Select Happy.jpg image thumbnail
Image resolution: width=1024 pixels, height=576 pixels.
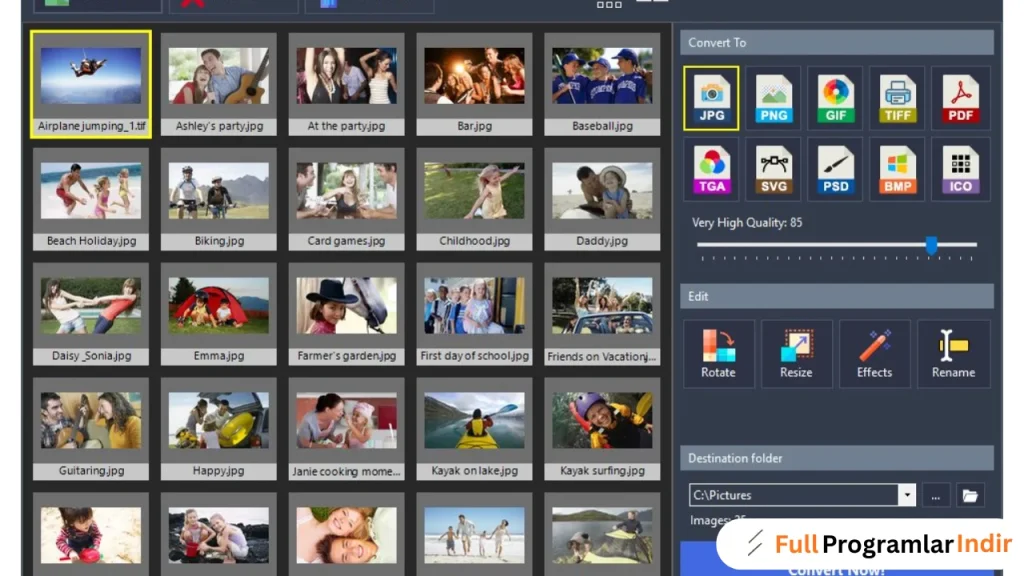[x=219, y=429]
